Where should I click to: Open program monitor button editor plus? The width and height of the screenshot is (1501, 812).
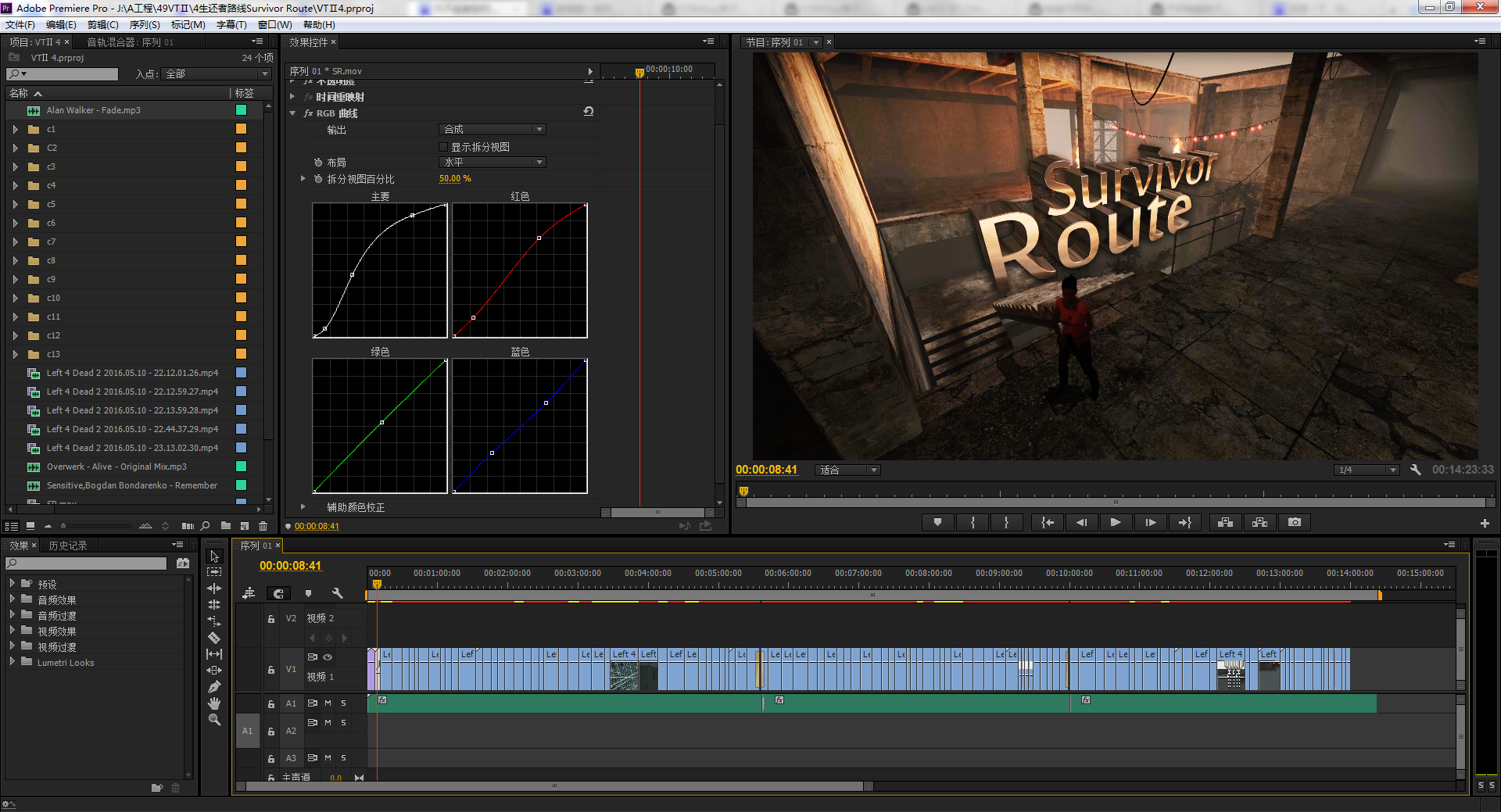pos(1485,523)
